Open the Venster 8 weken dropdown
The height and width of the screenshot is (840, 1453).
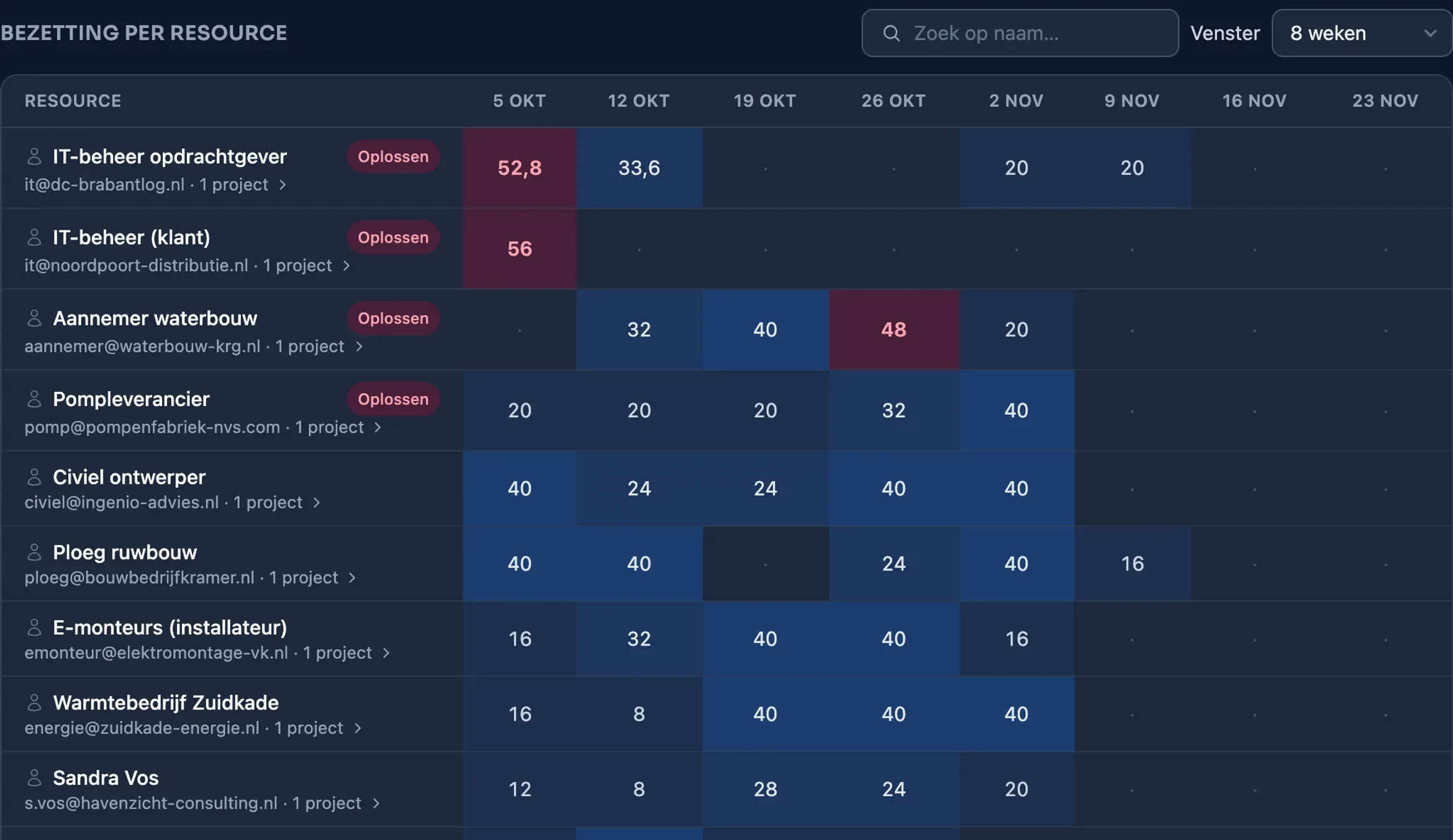(x=1362, y=33)
